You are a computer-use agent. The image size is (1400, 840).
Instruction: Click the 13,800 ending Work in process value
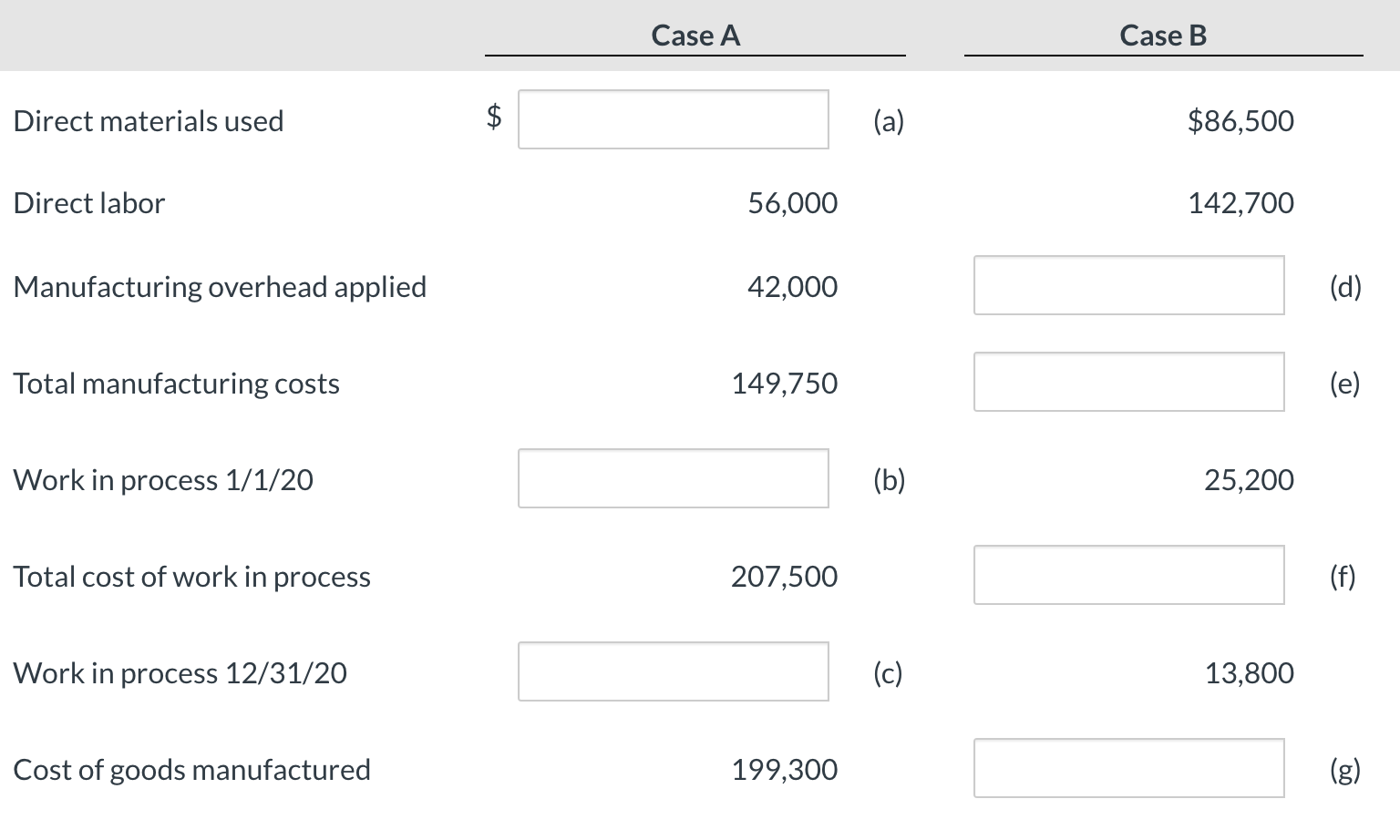click(1249, 672)
